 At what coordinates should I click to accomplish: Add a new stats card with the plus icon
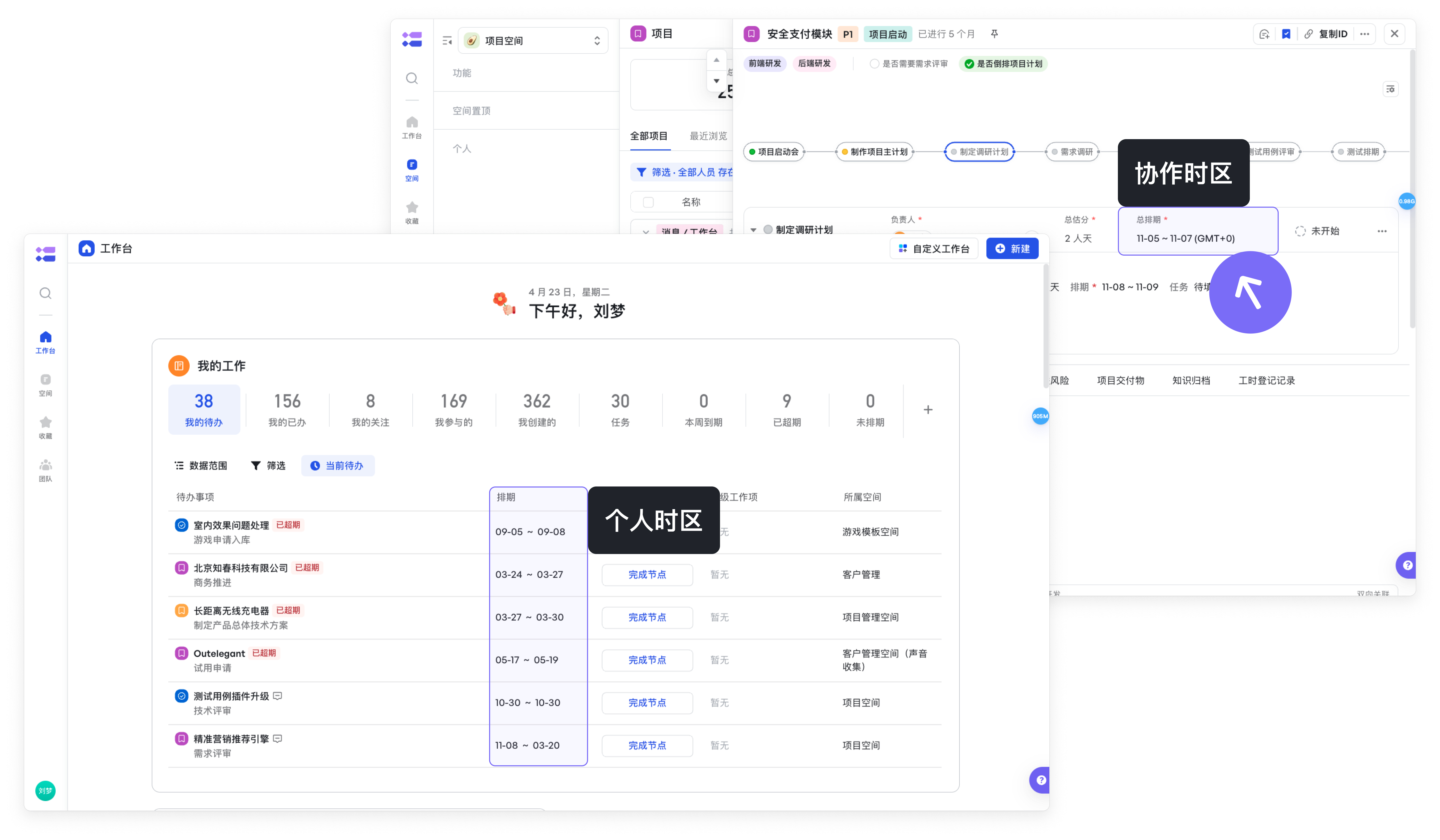click(x=928, y=410)
